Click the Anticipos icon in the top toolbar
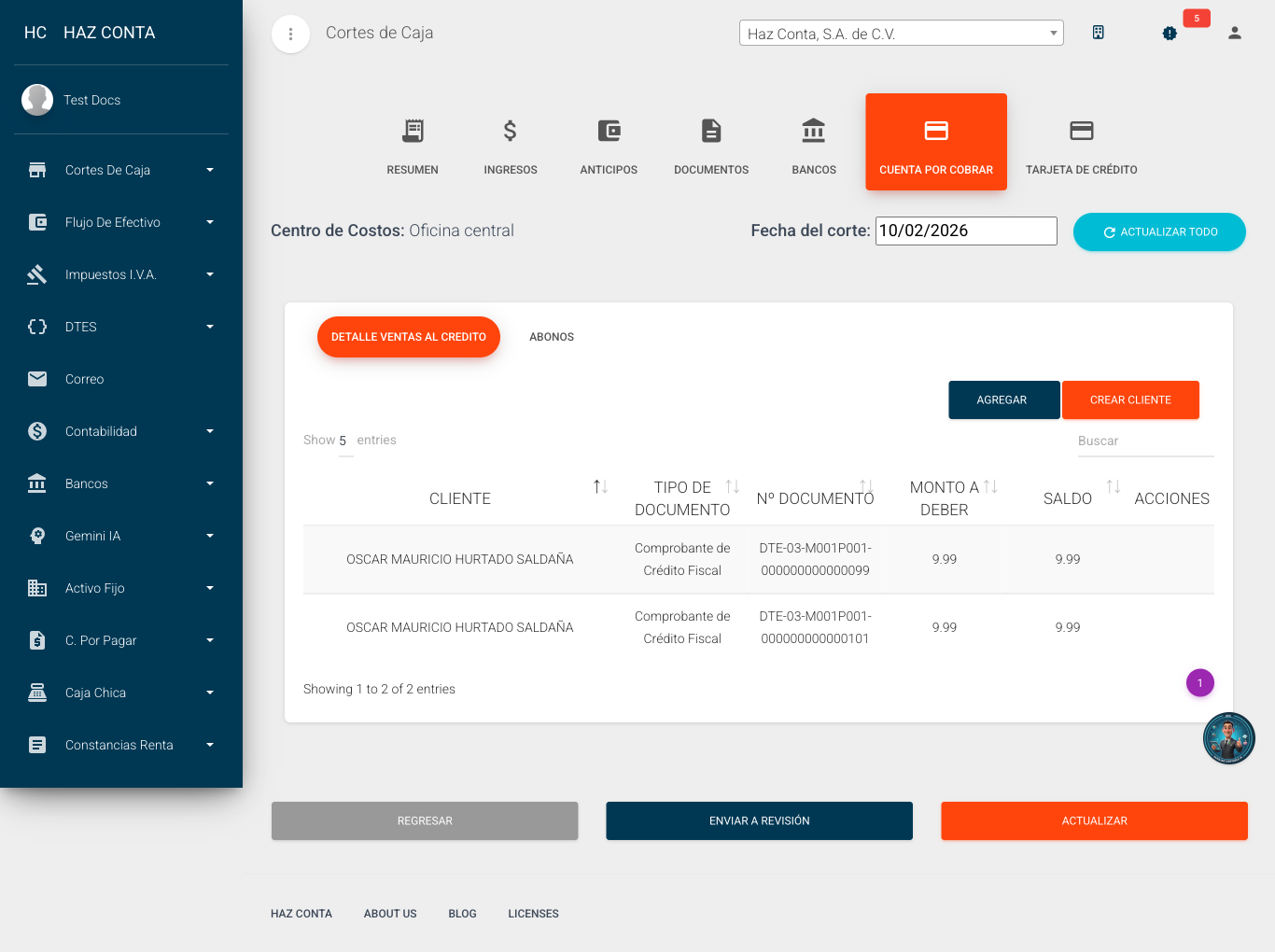The width and height of the screenshot is (1275, 952). 609,132
